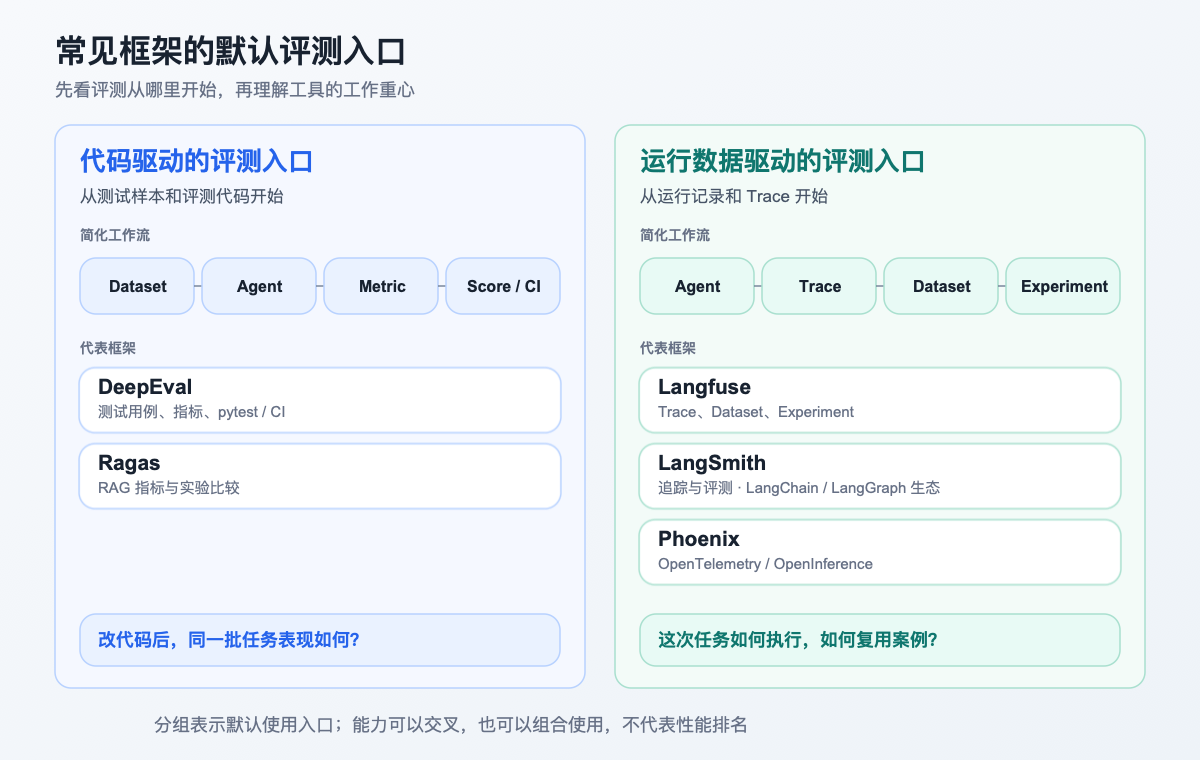Select the Trace workflow step
Screen dimensions: 1200x760
819,286
